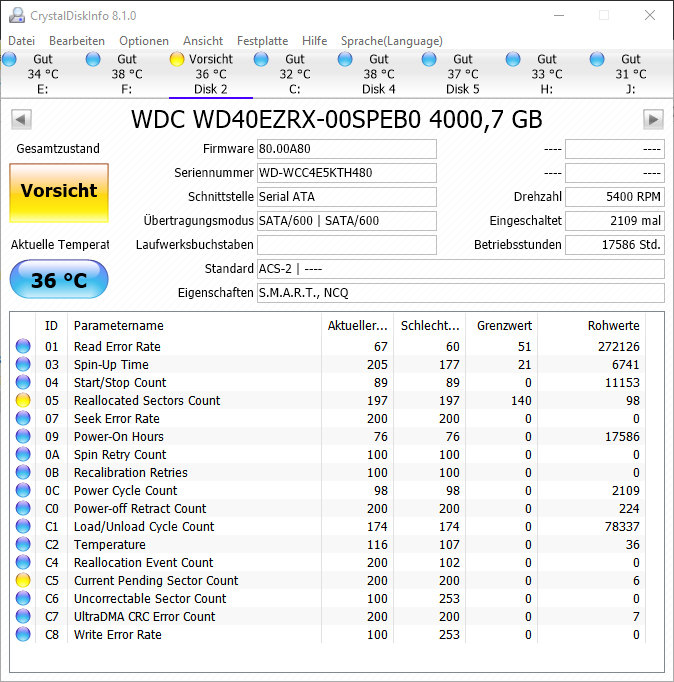Go to next disk with right arrow
The width and height of the screenshot is (674, 682).
coord(653,119)
